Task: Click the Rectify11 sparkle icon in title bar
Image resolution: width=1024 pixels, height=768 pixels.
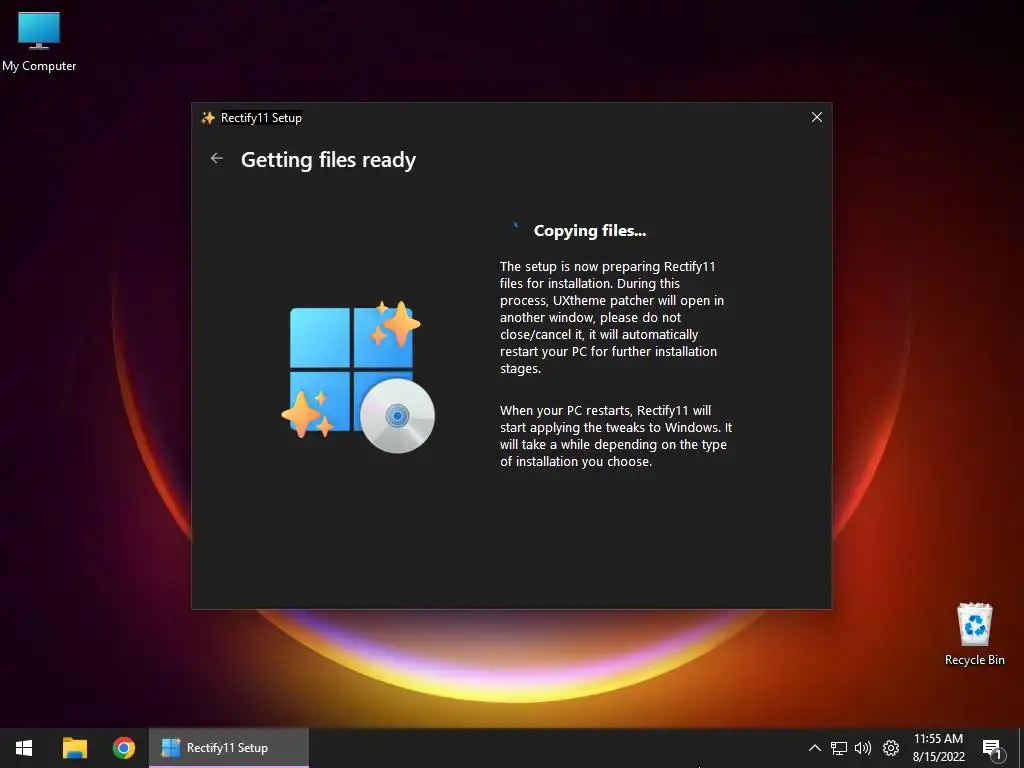Action: [208, 118]
